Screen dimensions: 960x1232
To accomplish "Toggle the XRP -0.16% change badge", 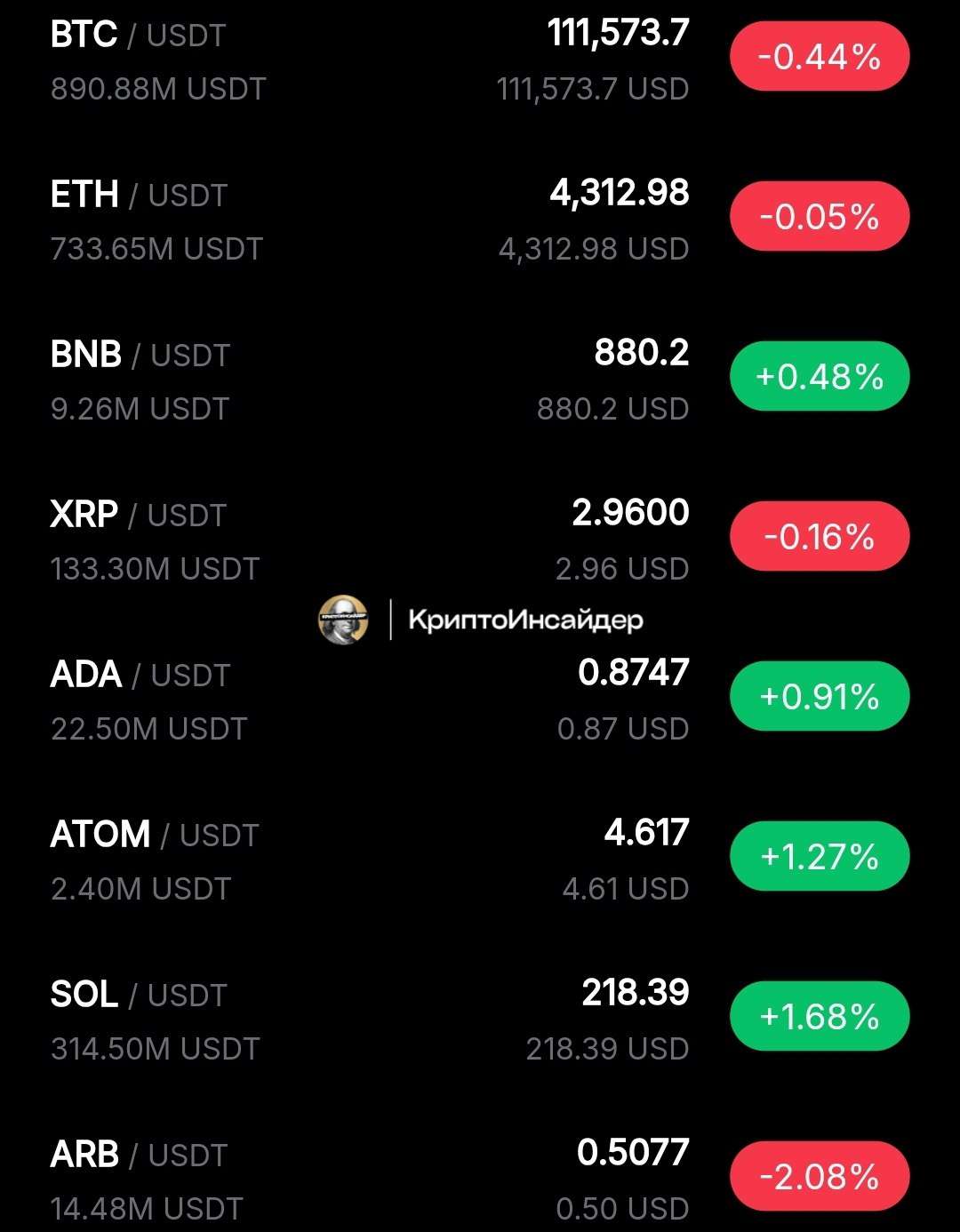I will point(820,536).
